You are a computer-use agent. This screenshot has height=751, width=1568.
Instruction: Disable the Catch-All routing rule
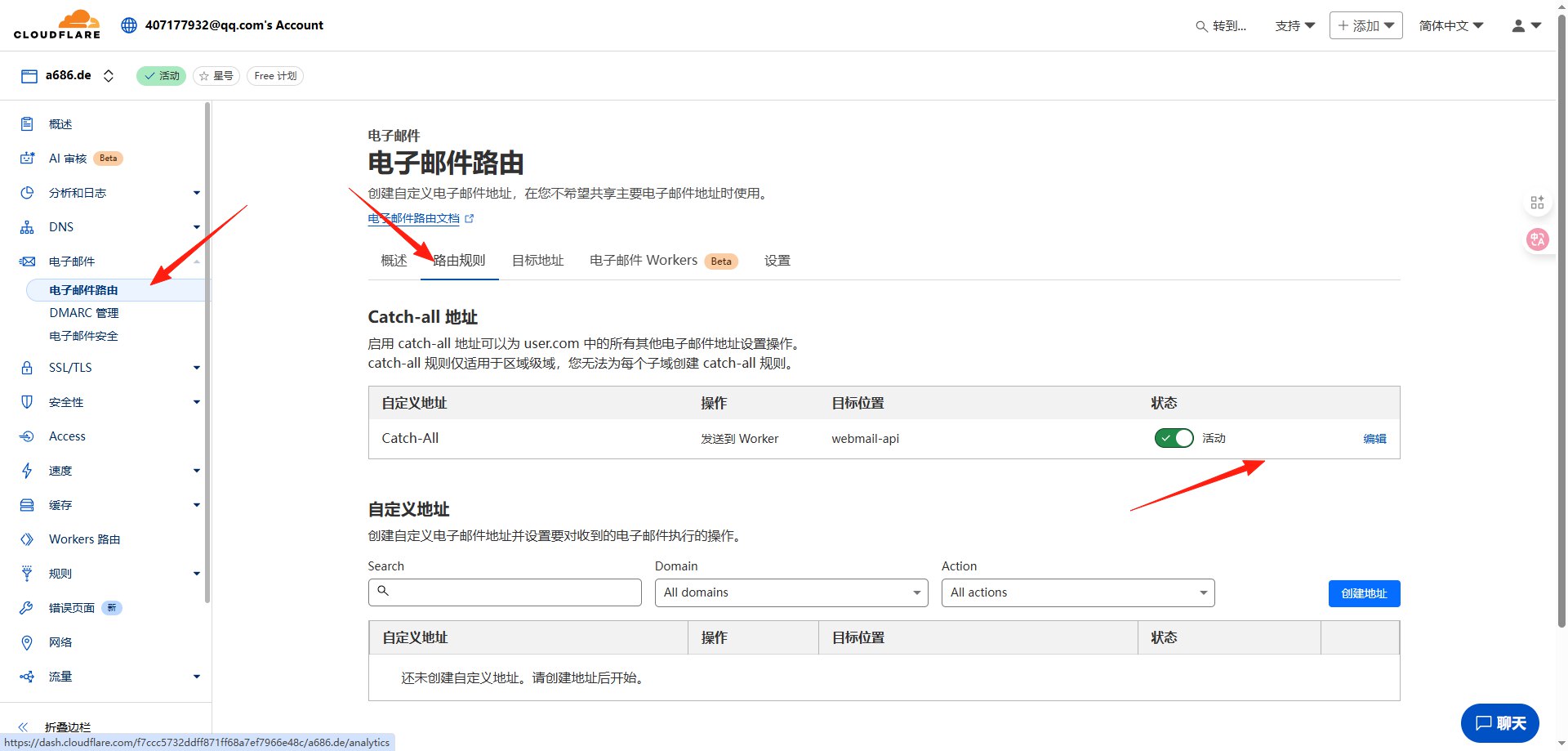(1174, 438)
